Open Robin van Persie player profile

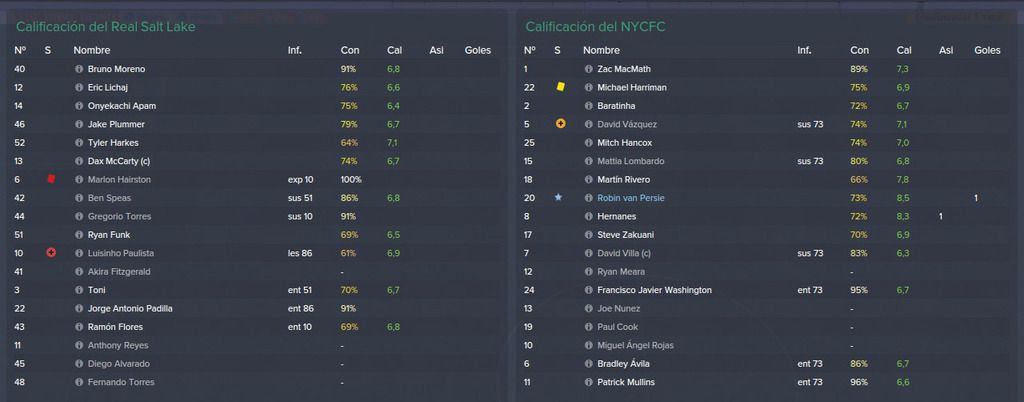tap(630, 198)
